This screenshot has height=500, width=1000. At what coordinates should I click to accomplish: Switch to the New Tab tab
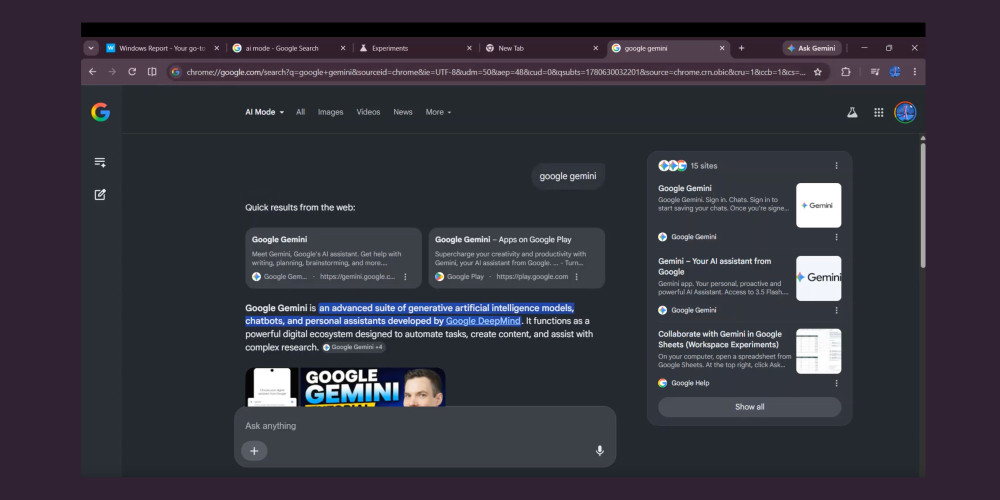click(542, 48)
